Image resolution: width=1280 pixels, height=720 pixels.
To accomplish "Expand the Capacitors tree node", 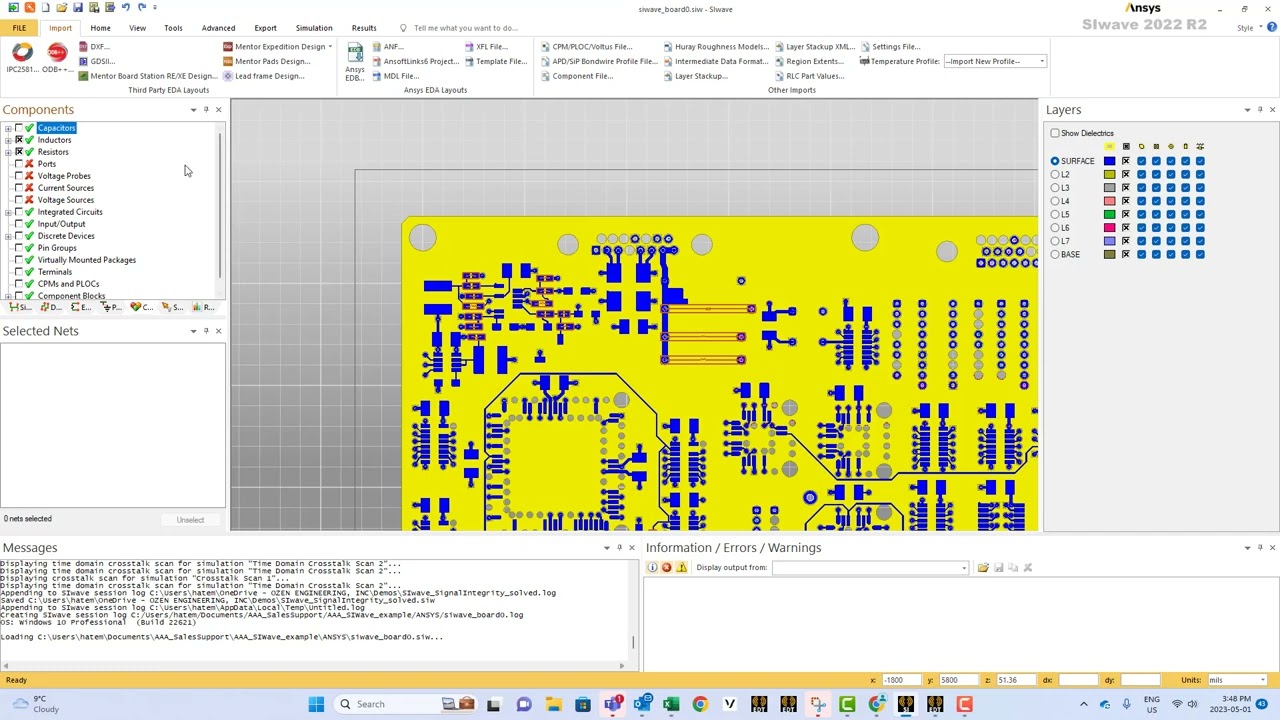I will (x=8, y=128).
